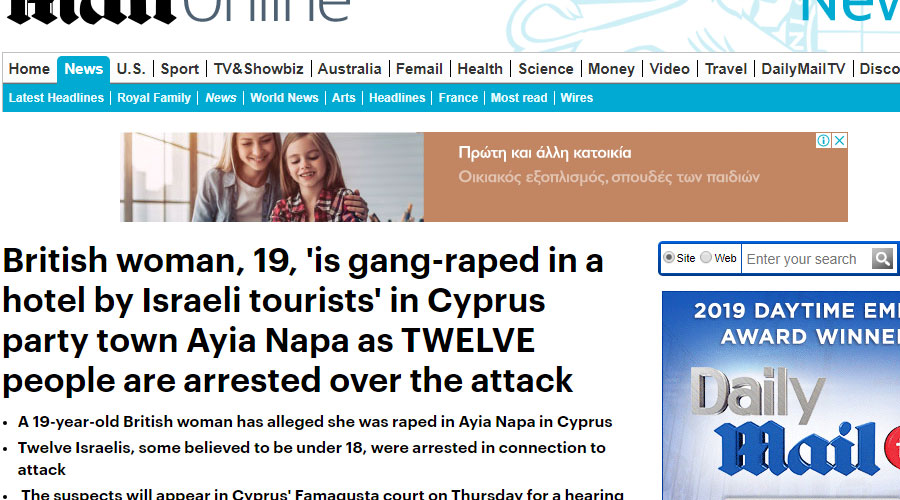
Task: Open Latest Headlines link
Action: pos(56,98)
